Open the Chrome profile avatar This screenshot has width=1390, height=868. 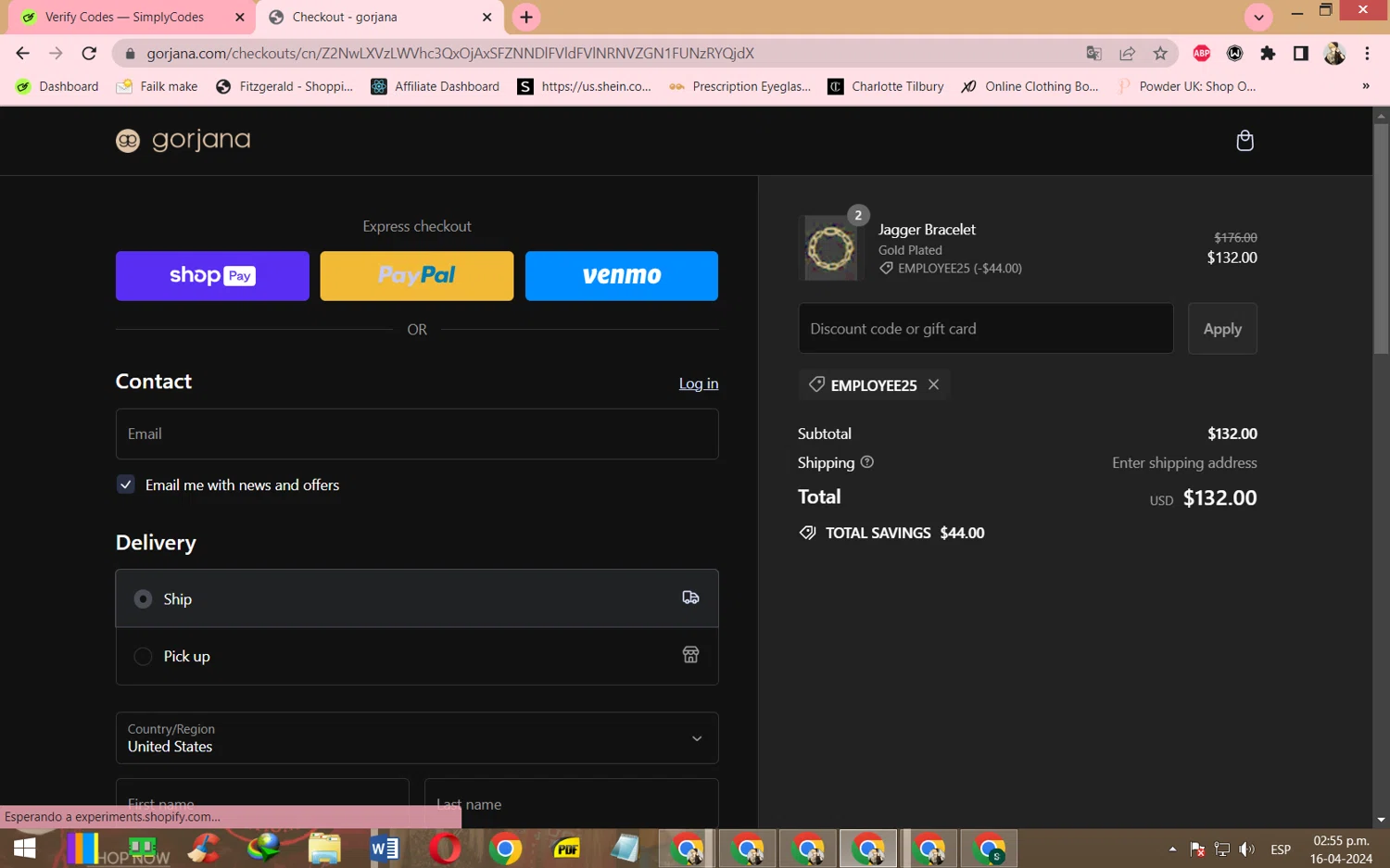point(1334,54)
